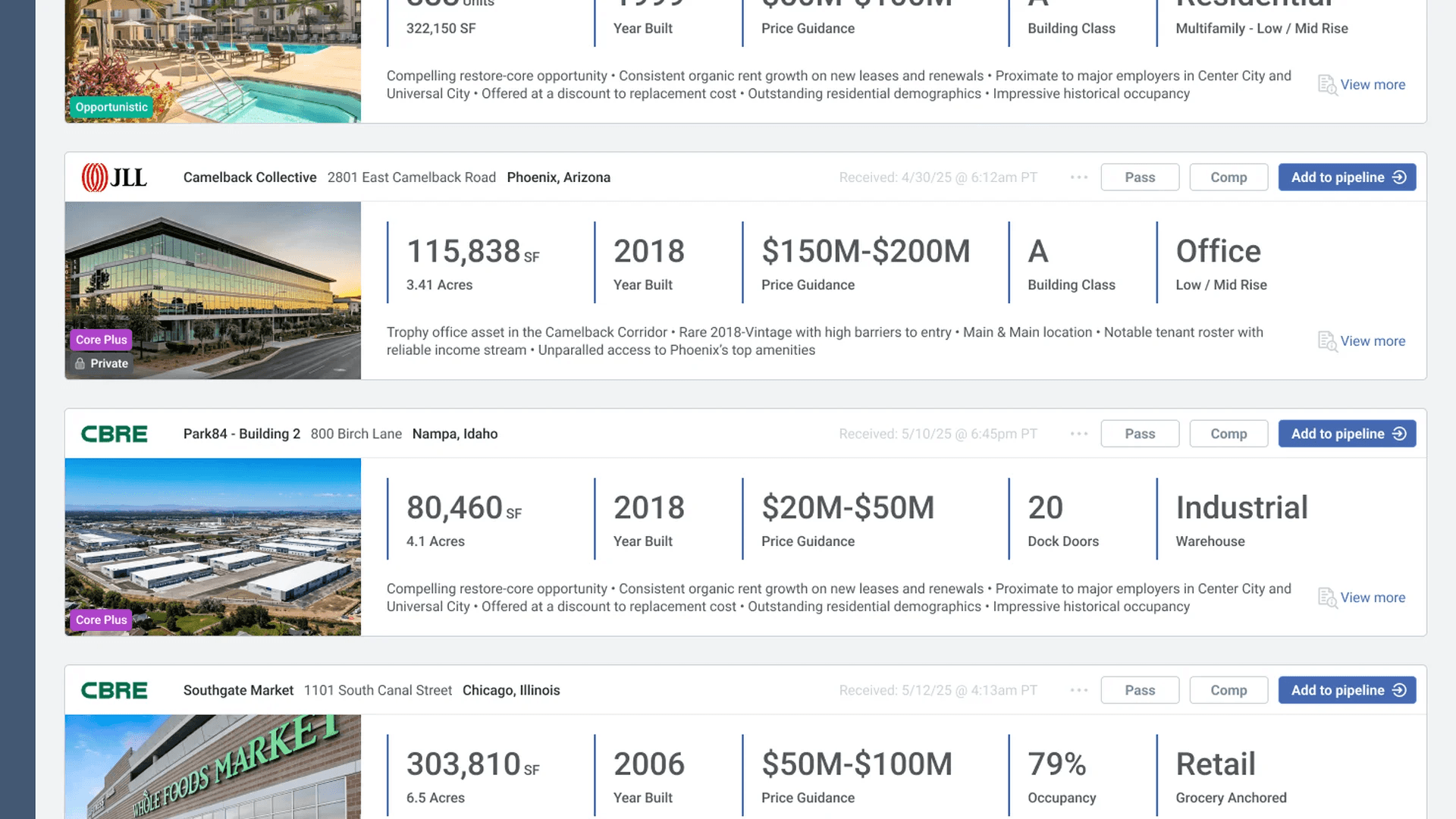Add Southgate Market to pipeline

point(1347,690)
